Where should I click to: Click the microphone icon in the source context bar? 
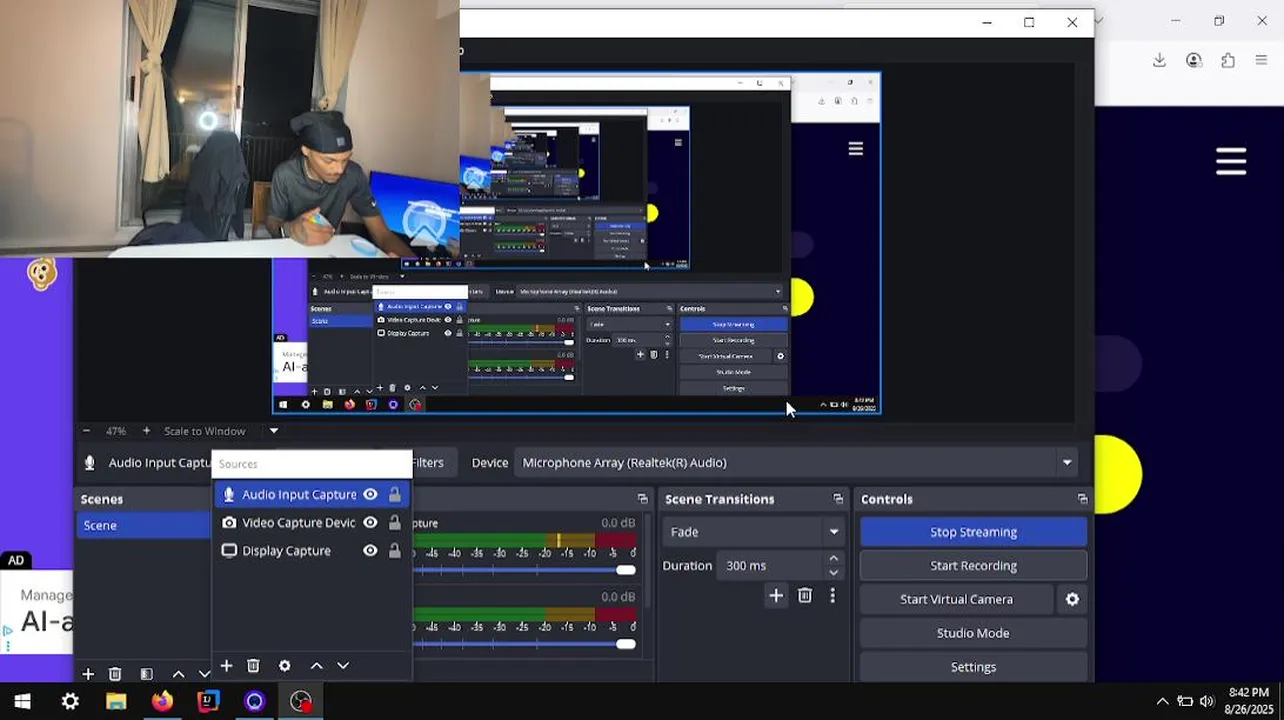(90, 462)
